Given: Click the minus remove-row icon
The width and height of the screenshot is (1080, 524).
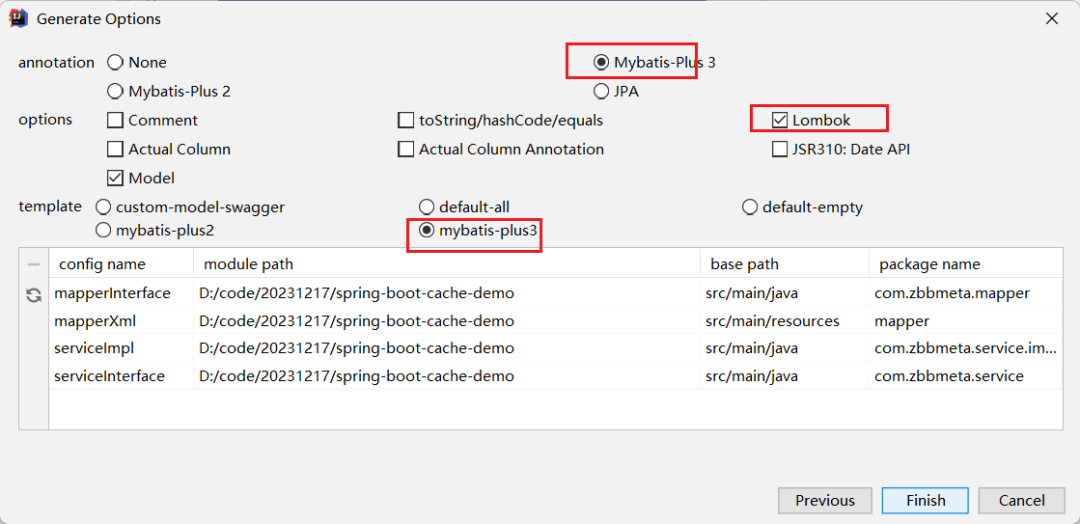Looking at the screenshot, I should (34, 265).
